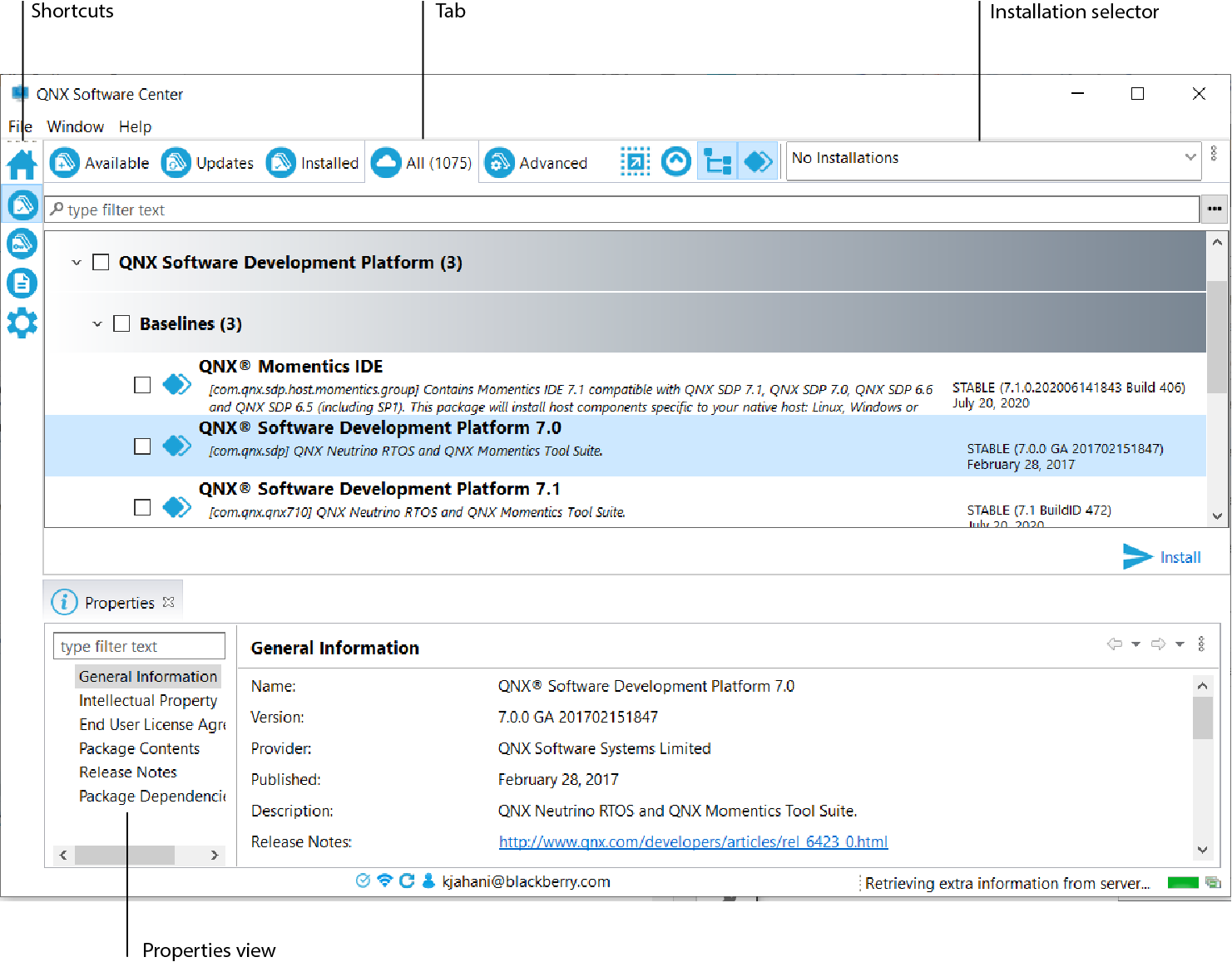Image resolution: width=1232 pixels, height=962 pixels.
Task: Open the forward history dropdown arrow
Action: click(x=1180, y=644)
